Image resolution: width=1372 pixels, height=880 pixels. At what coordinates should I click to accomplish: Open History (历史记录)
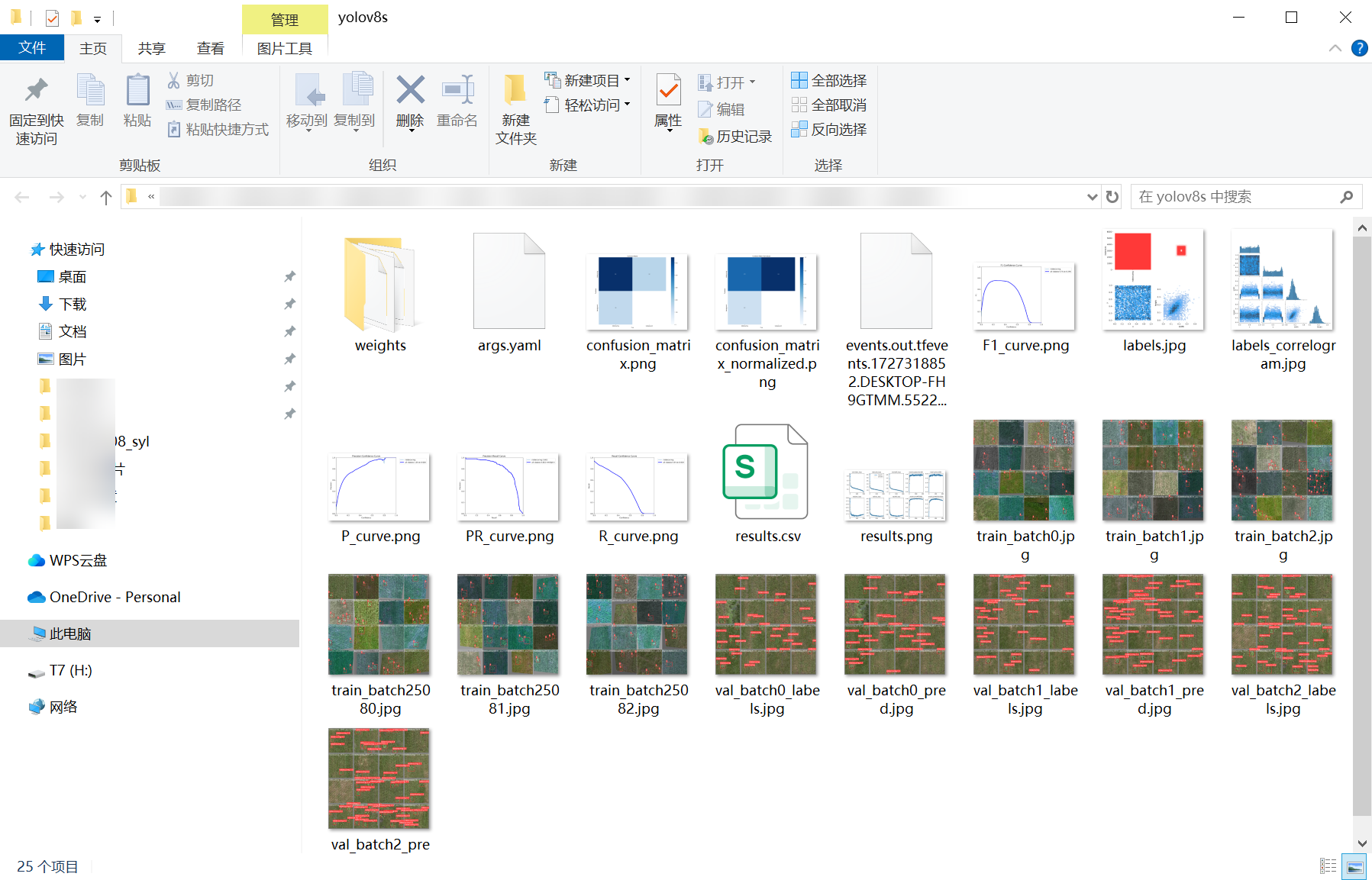pyautogui.click(x=735, y=136)
